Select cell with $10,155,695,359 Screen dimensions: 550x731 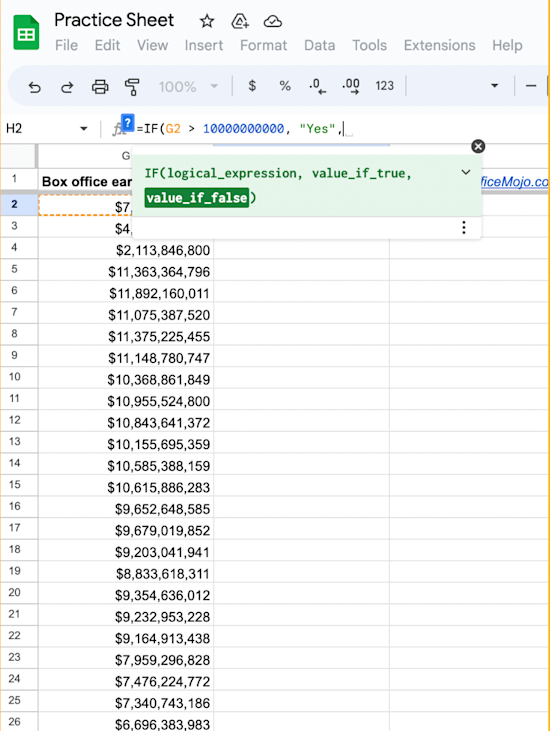(x=126, y=444)
